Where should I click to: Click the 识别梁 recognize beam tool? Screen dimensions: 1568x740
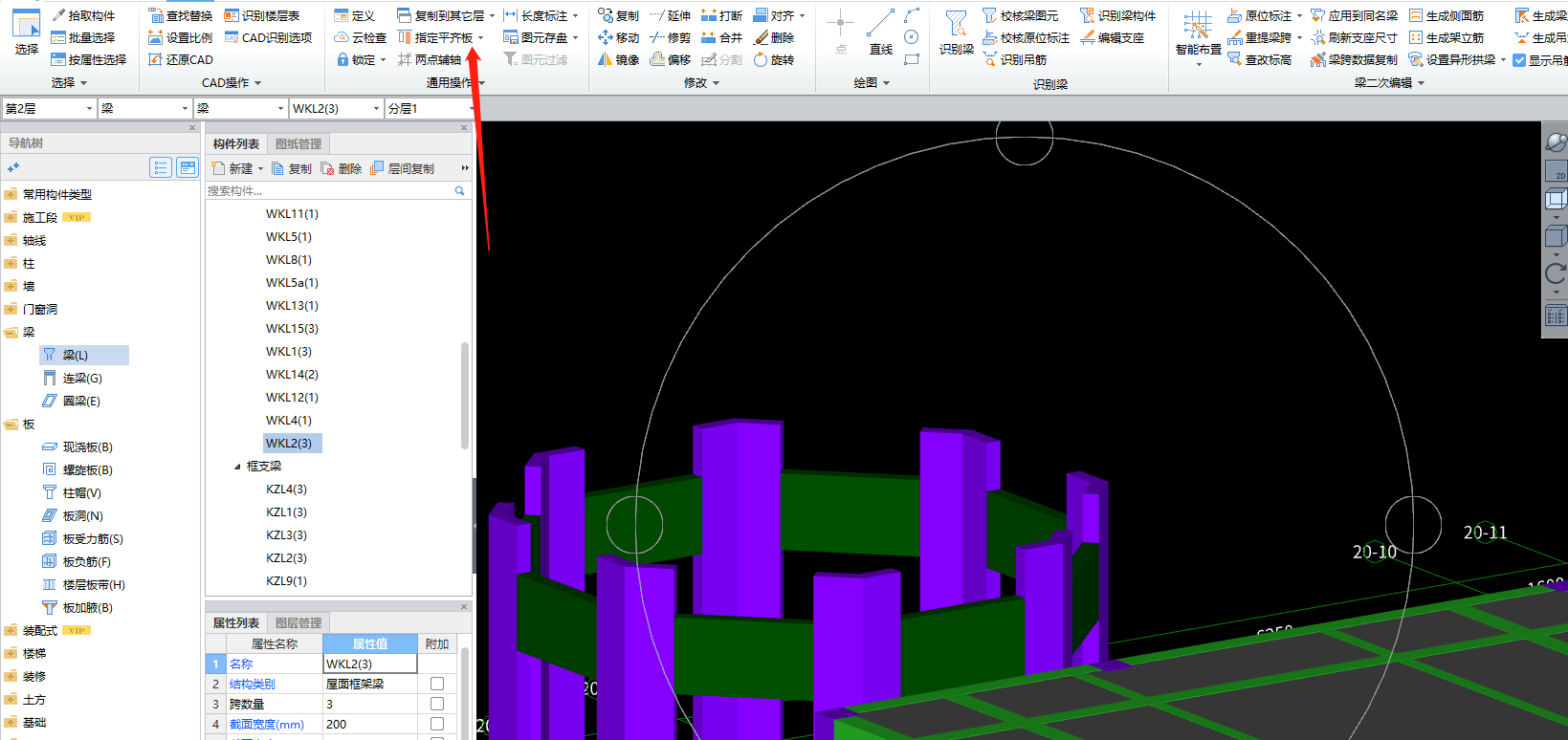pos(956,33)
